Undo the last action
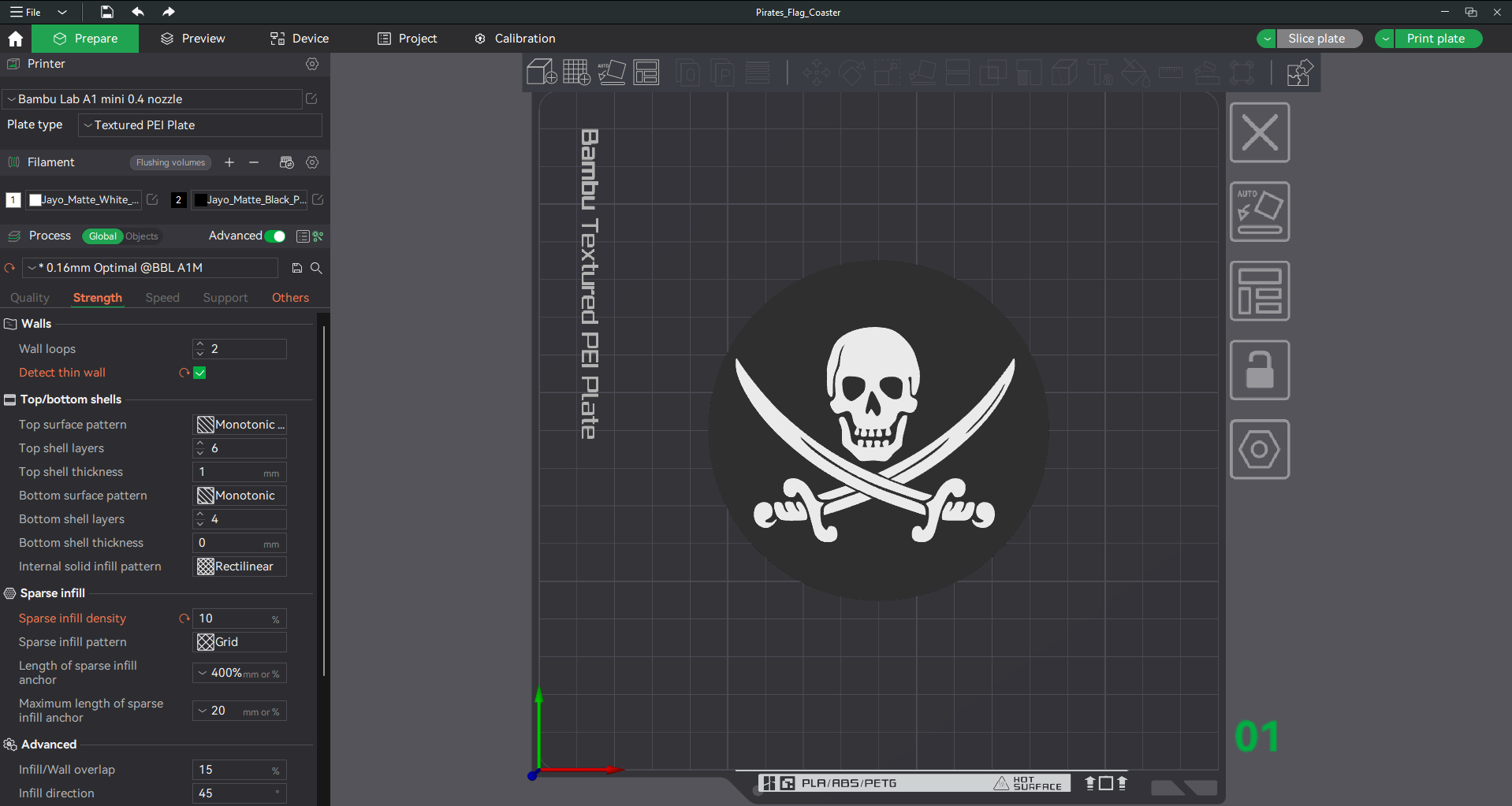The height and width of the screenshot is (806, 1512). point(138,12)
